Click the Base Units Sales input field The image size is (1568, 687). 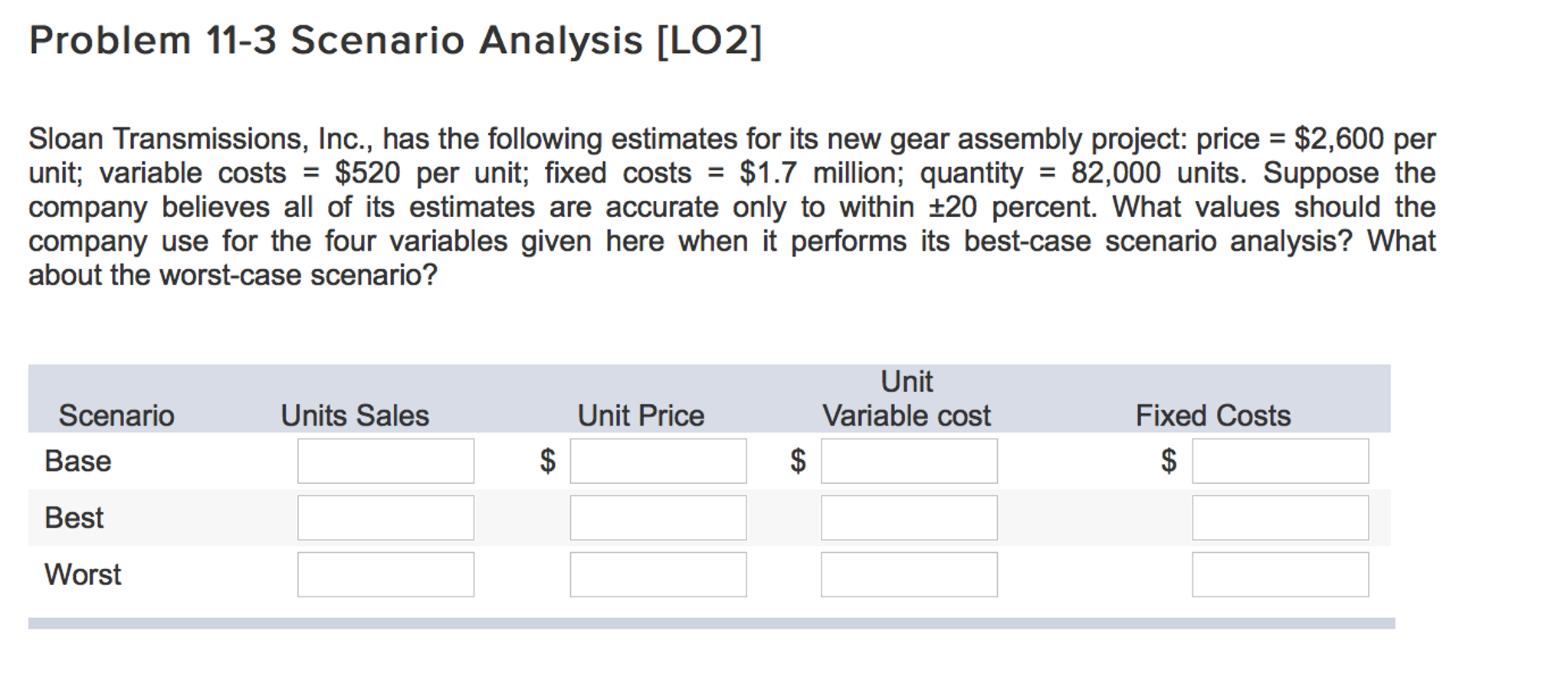[x=385, y=462]
